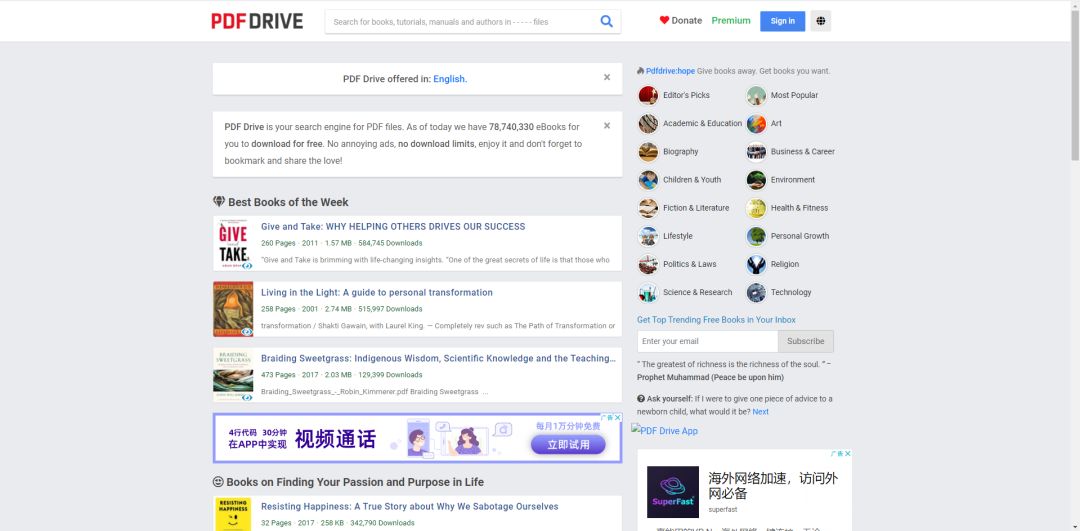Viewport: 1080px width, 531px height.
Task: Open Children & Youth category icon
Action: [x=648, y=180]
